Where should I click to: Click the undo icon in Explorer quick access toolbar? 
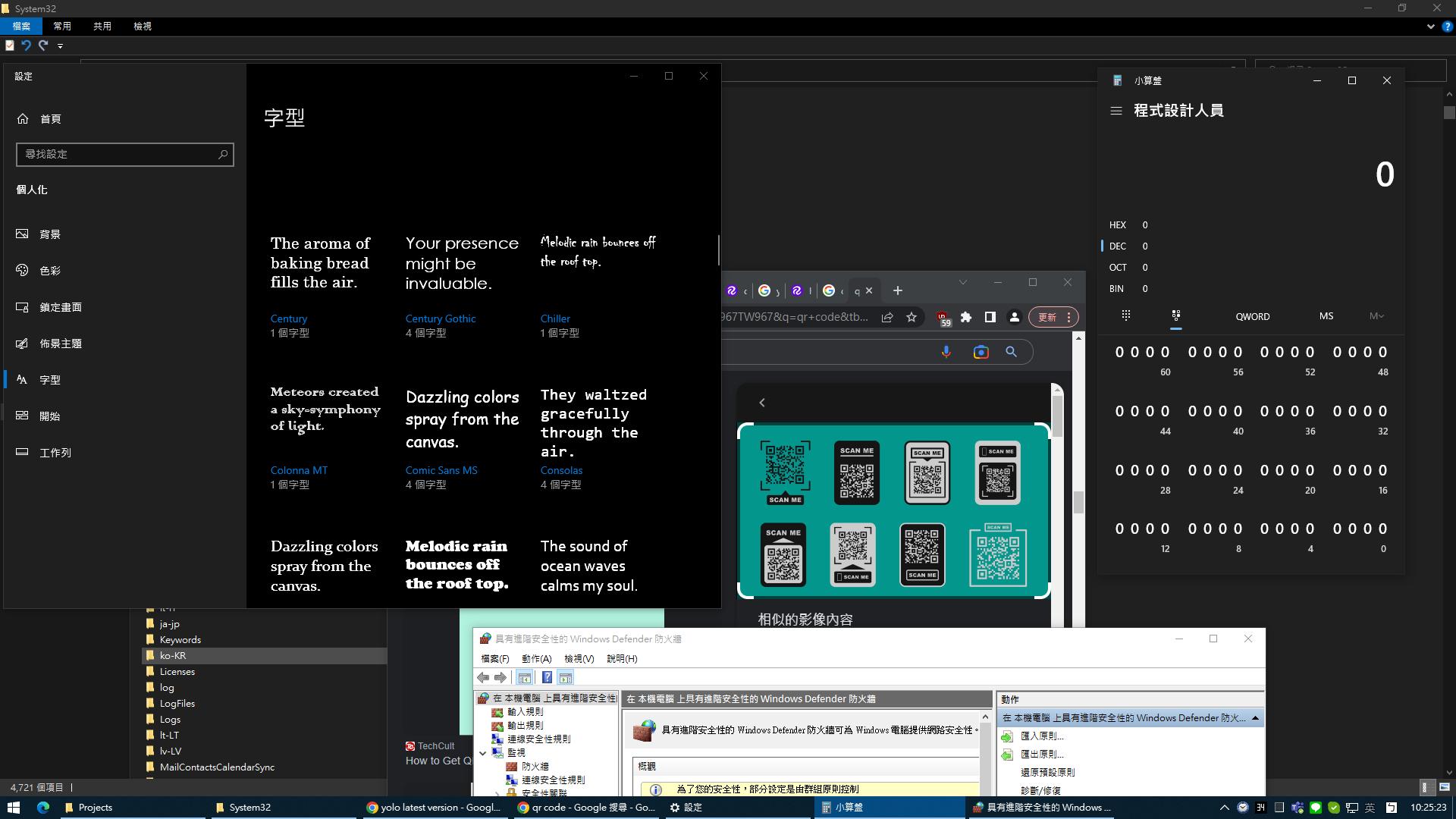tap(26, 45)
